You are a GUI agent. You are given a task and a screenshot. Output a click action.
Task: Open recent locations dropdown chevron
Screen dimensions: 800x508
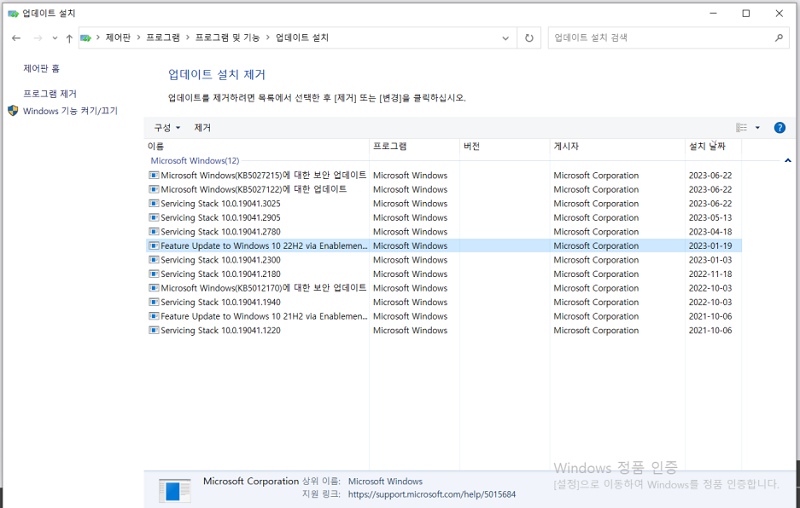[55, 38]
